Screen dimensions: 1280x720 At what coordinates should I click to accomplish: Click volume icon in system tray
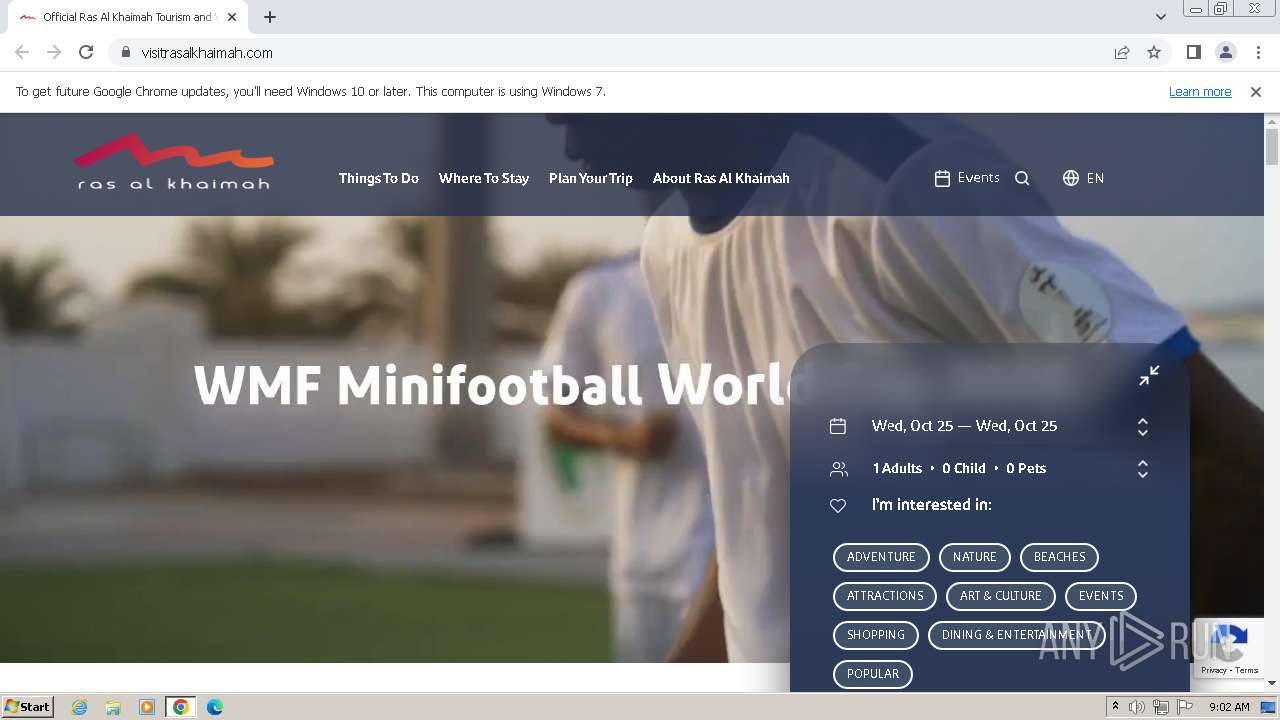click(1137, 707)
